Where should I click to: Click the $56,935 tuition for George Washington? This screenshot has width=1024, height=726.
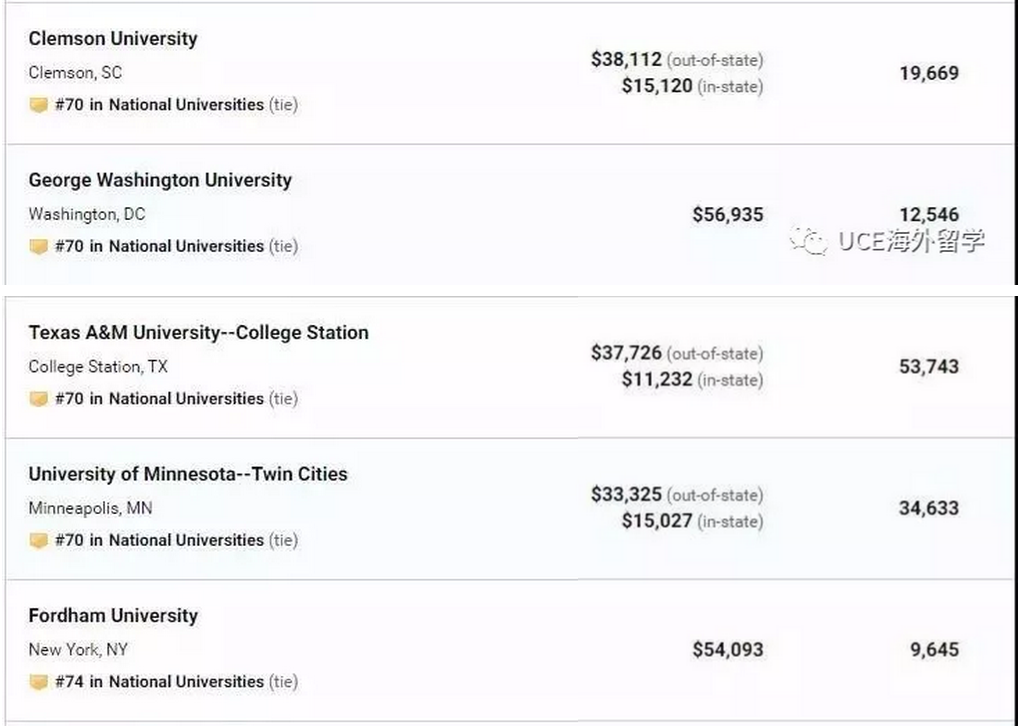click(x=727, y=214)
